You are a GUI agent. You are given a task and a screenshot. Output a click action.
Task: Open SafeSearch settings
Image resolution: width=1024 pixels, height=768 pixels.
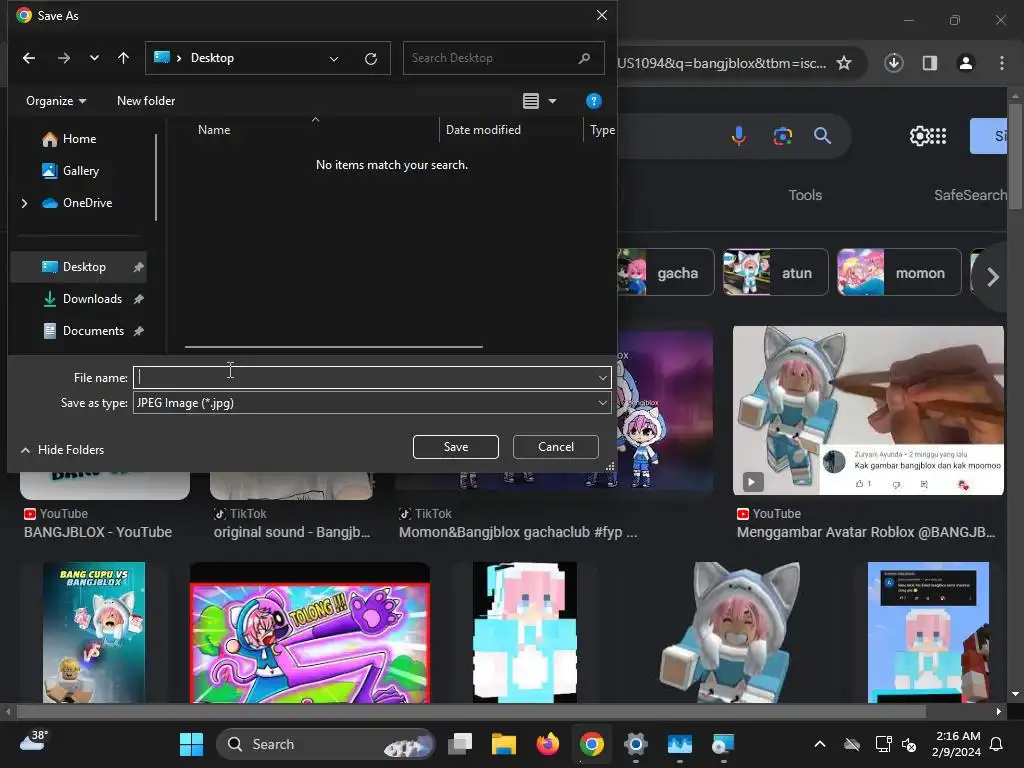[970, 195]
